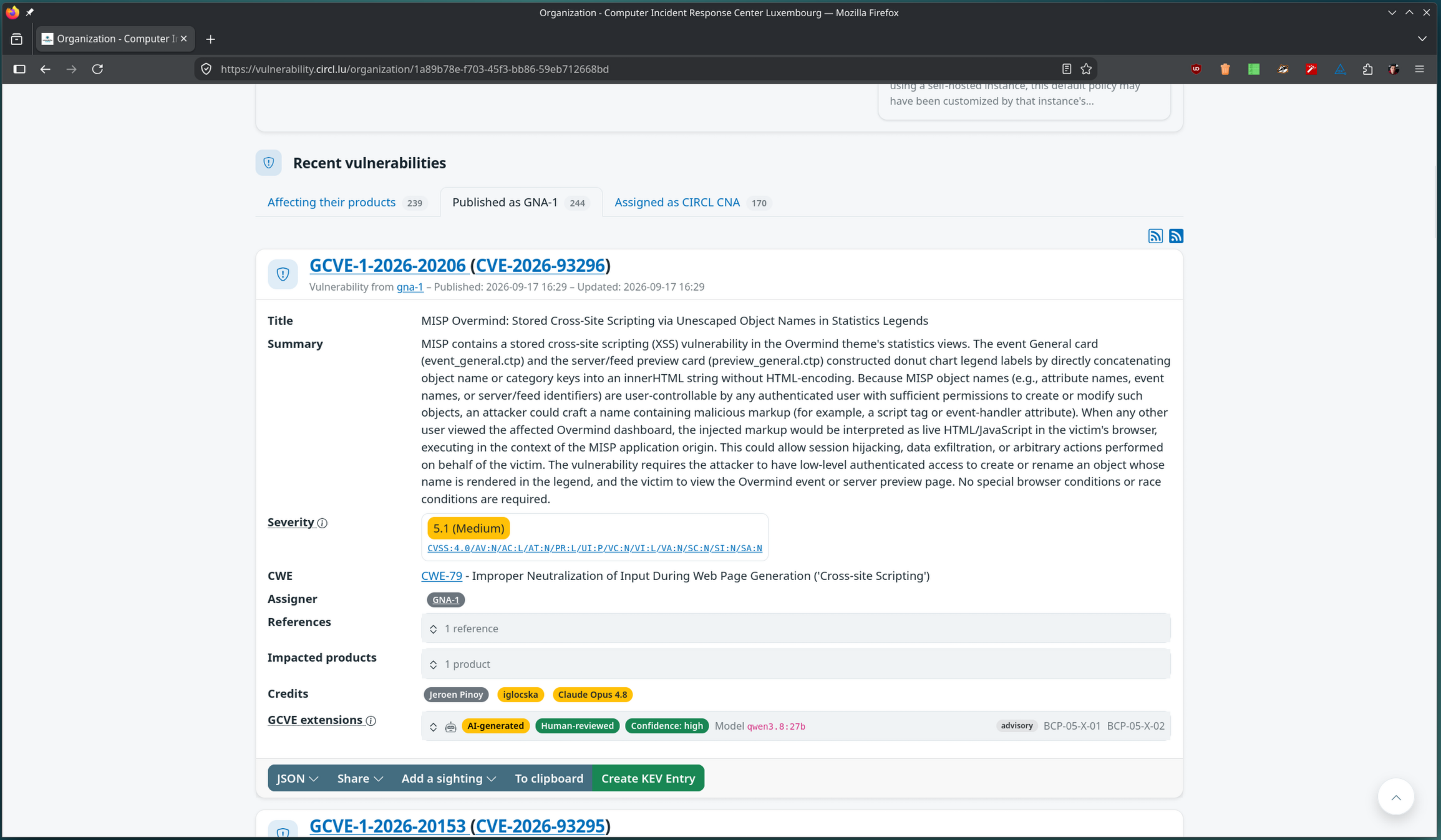Click the 5.1 (Medium) severity badge
This screenshot has height=840, width=1441.
(x=468, y=528)
